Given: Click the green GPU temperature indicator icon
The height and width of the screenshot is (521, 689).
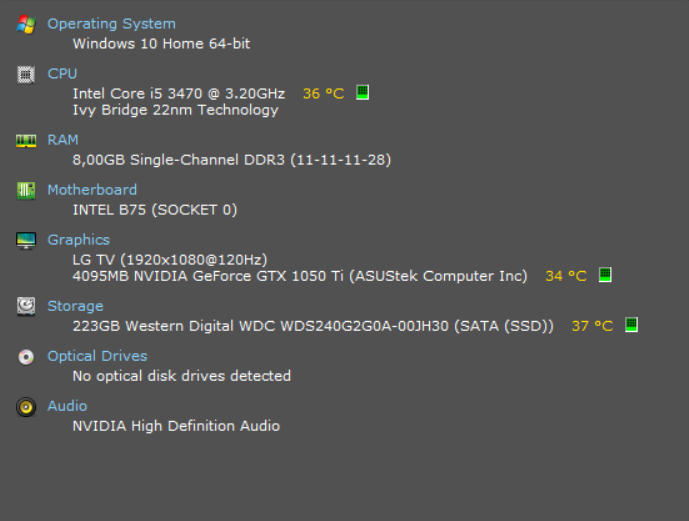Looking at the screenshot, I should [x=605, y=275].
